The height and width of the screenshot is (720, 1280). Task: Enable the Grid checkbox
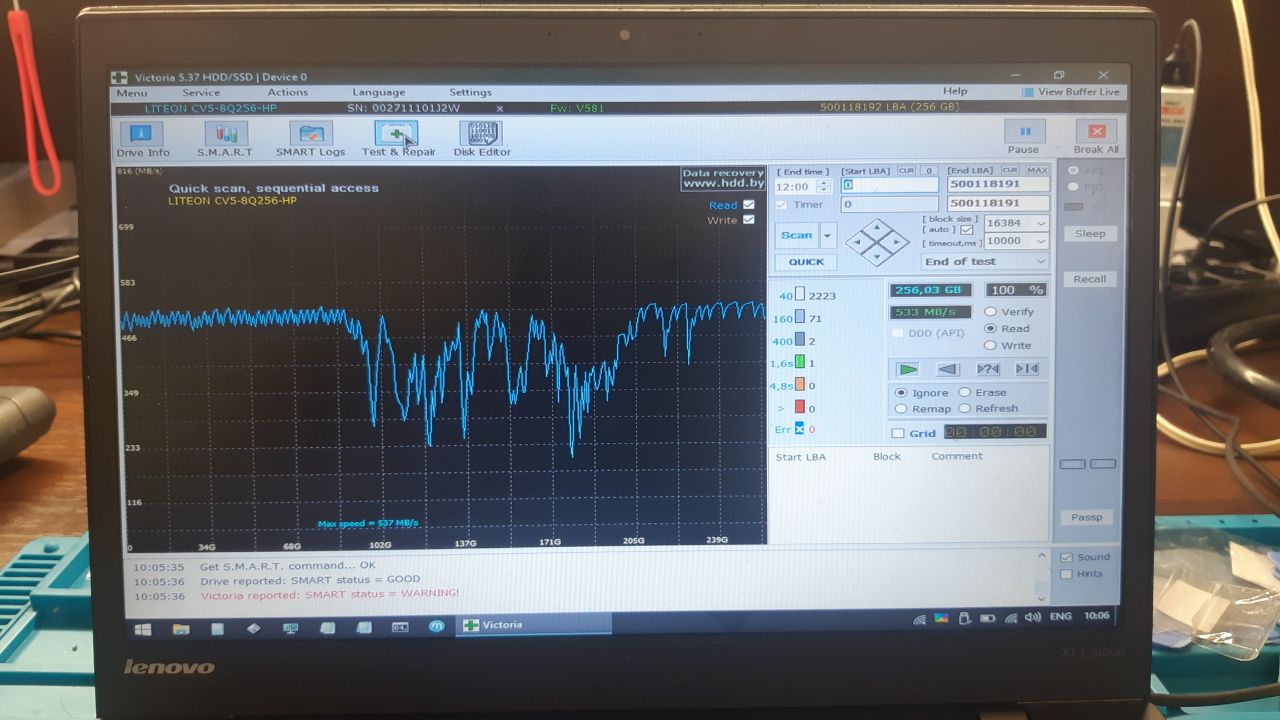898,433
